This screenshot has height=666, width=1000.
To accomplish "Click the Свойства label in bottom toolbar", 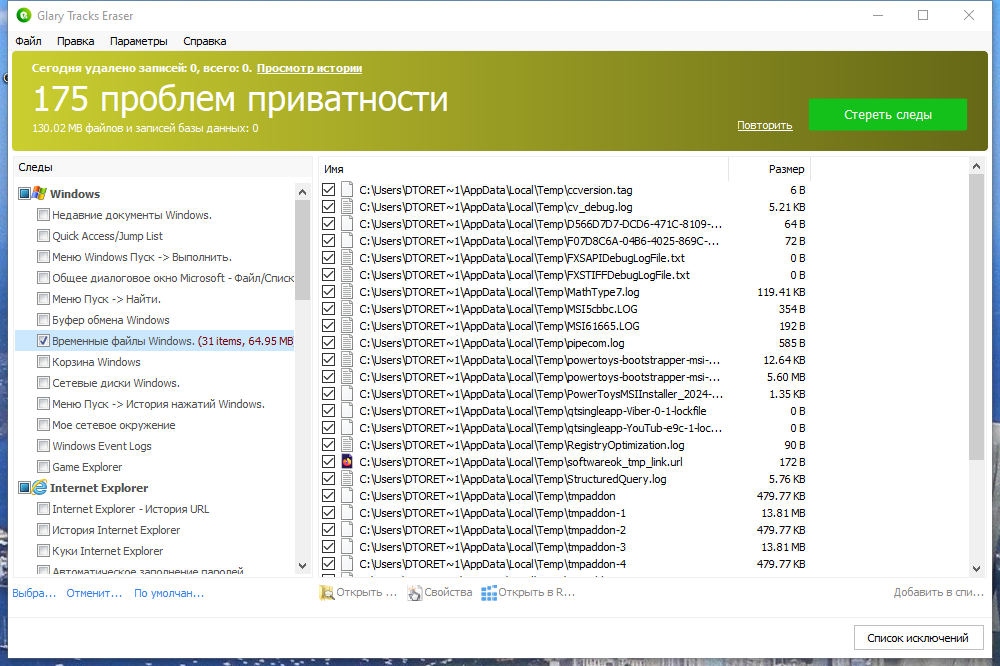I will coord(448,592).
